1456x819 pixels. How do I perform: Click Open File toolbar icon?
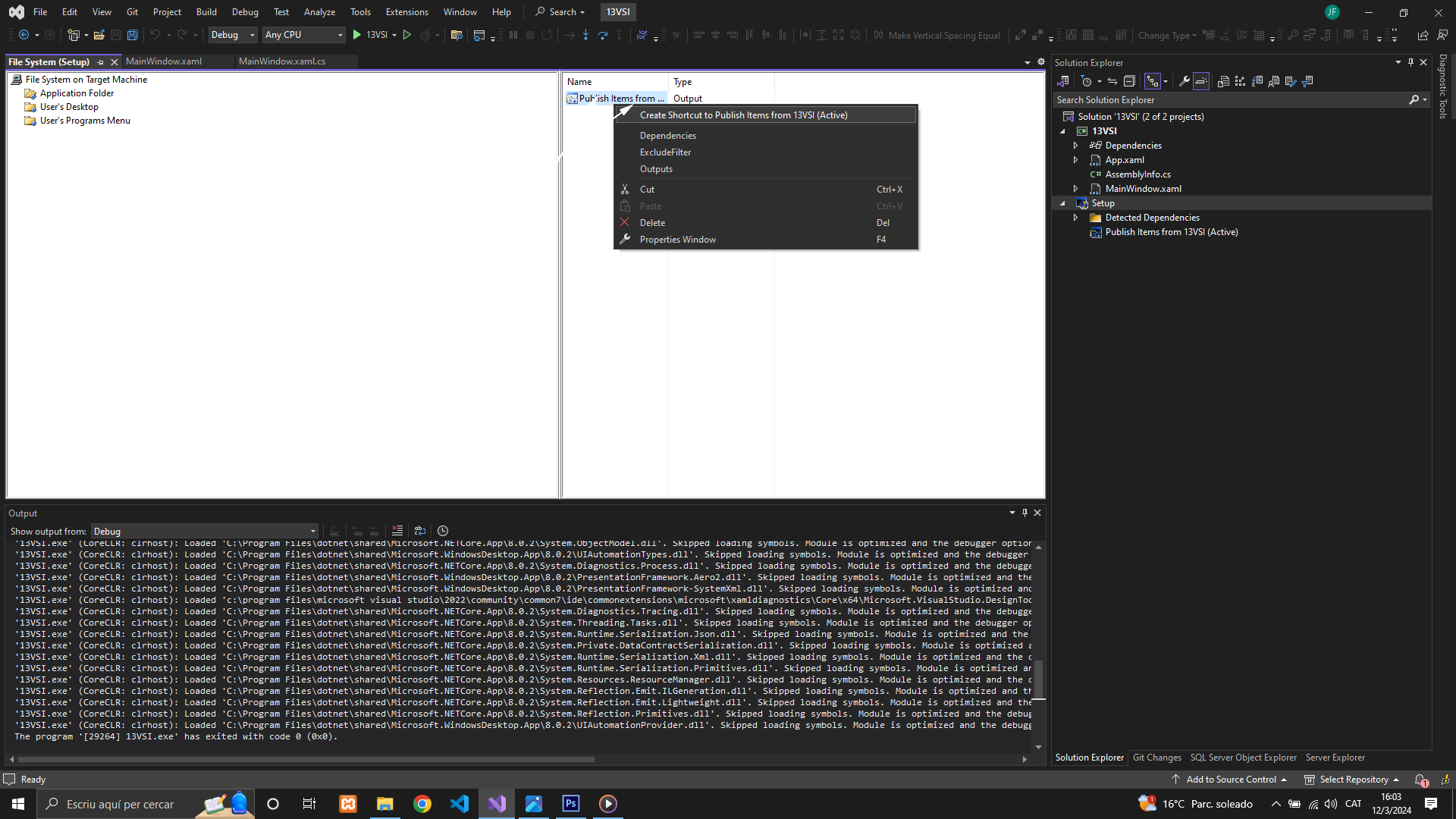(99, 35)
